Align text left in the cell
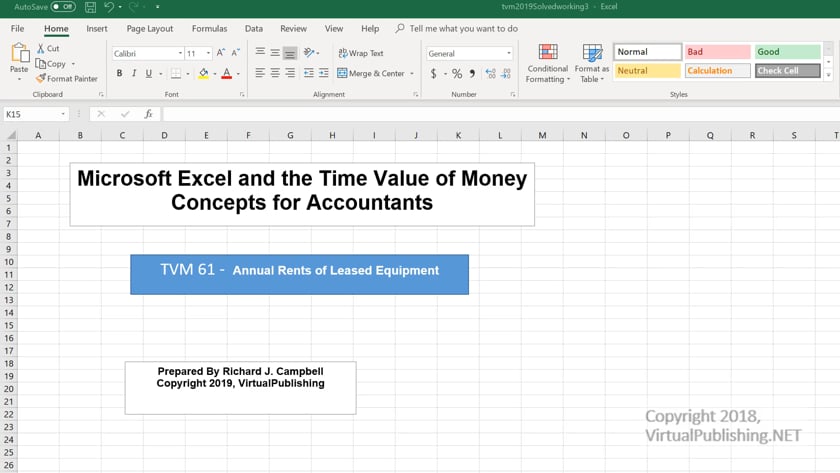840x473 pixels. pos(260,73)
